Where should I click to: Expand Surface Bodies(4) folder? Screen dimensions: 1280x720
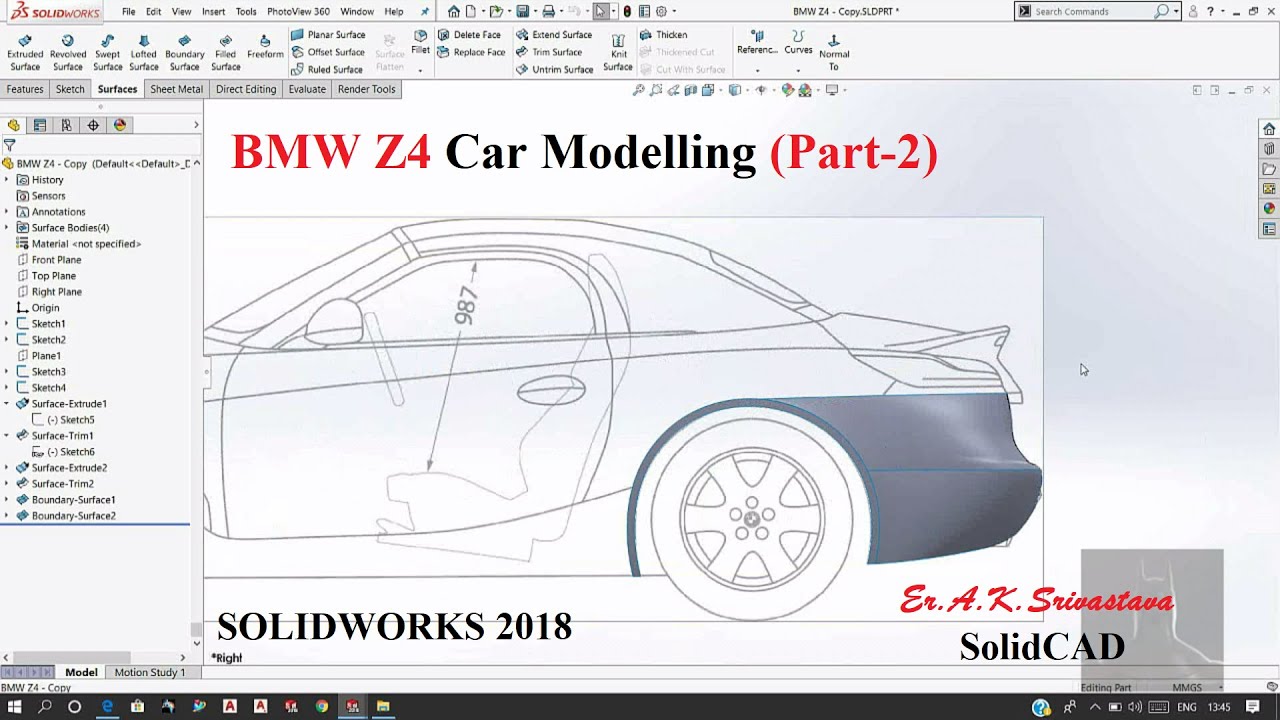tap(7, 228)
